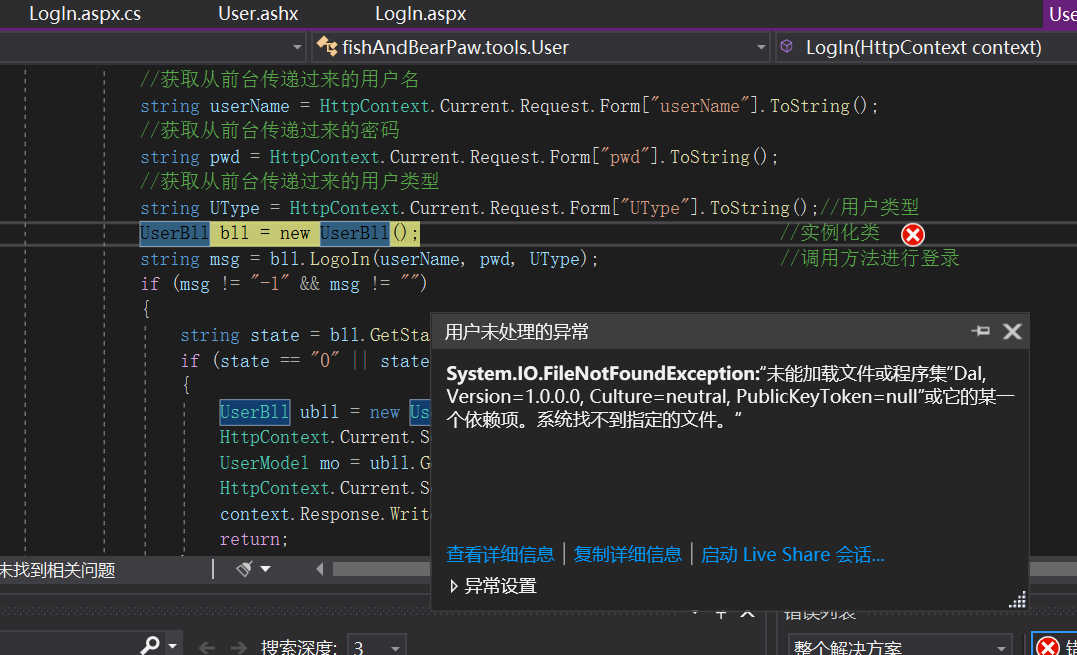Screen dimensions: 1077x655
Task: Click the comment //获取从前台传递过来的密码
Action: [269, 130]
